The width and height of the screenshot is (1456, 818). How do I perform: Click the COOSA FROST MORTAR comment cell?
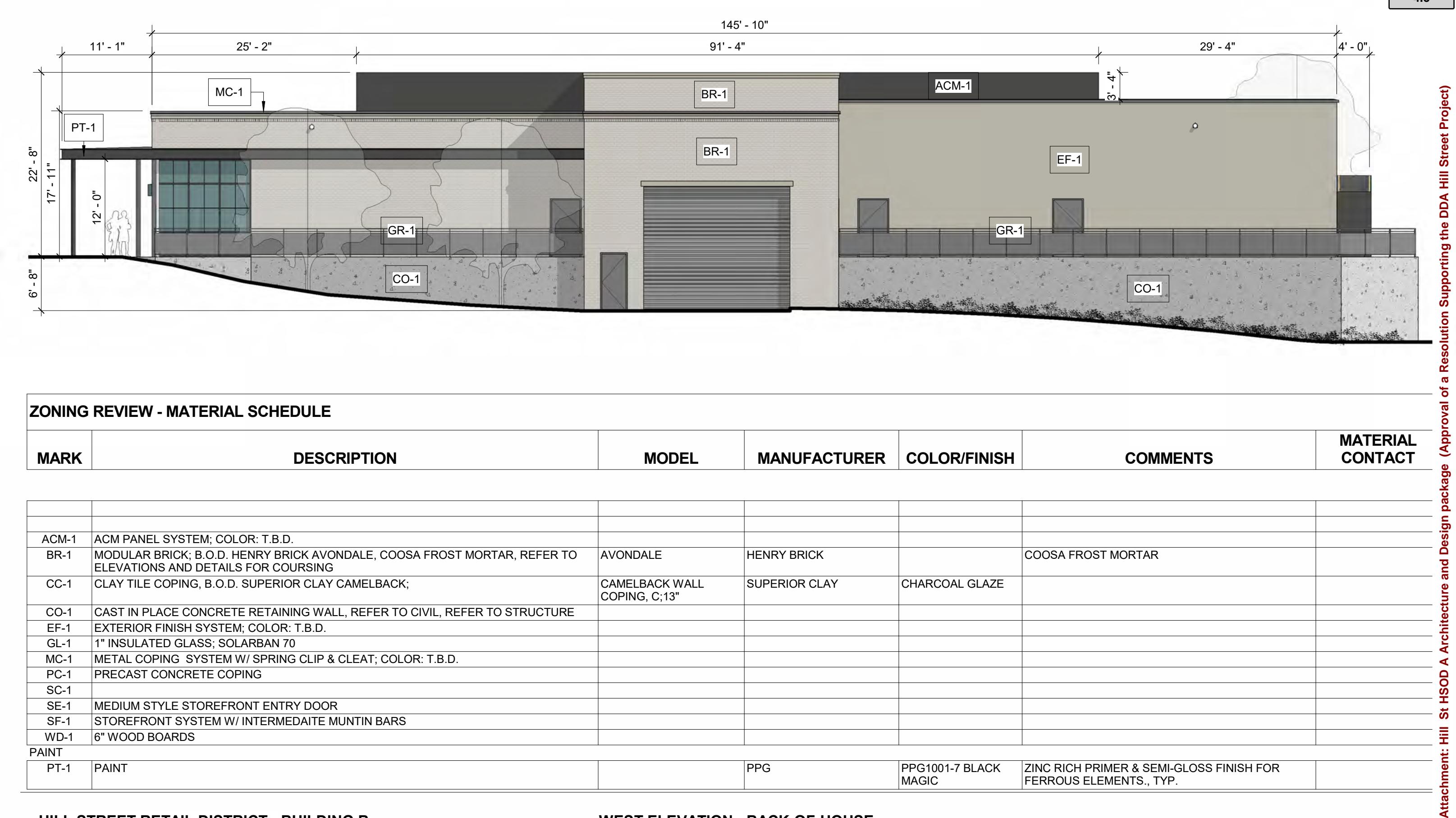tap(1091, 555)
